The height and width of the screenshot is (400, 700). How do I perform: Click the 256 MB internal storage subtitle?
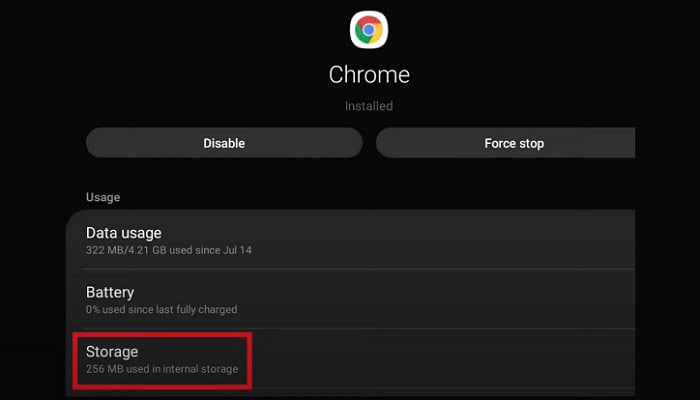162,369
